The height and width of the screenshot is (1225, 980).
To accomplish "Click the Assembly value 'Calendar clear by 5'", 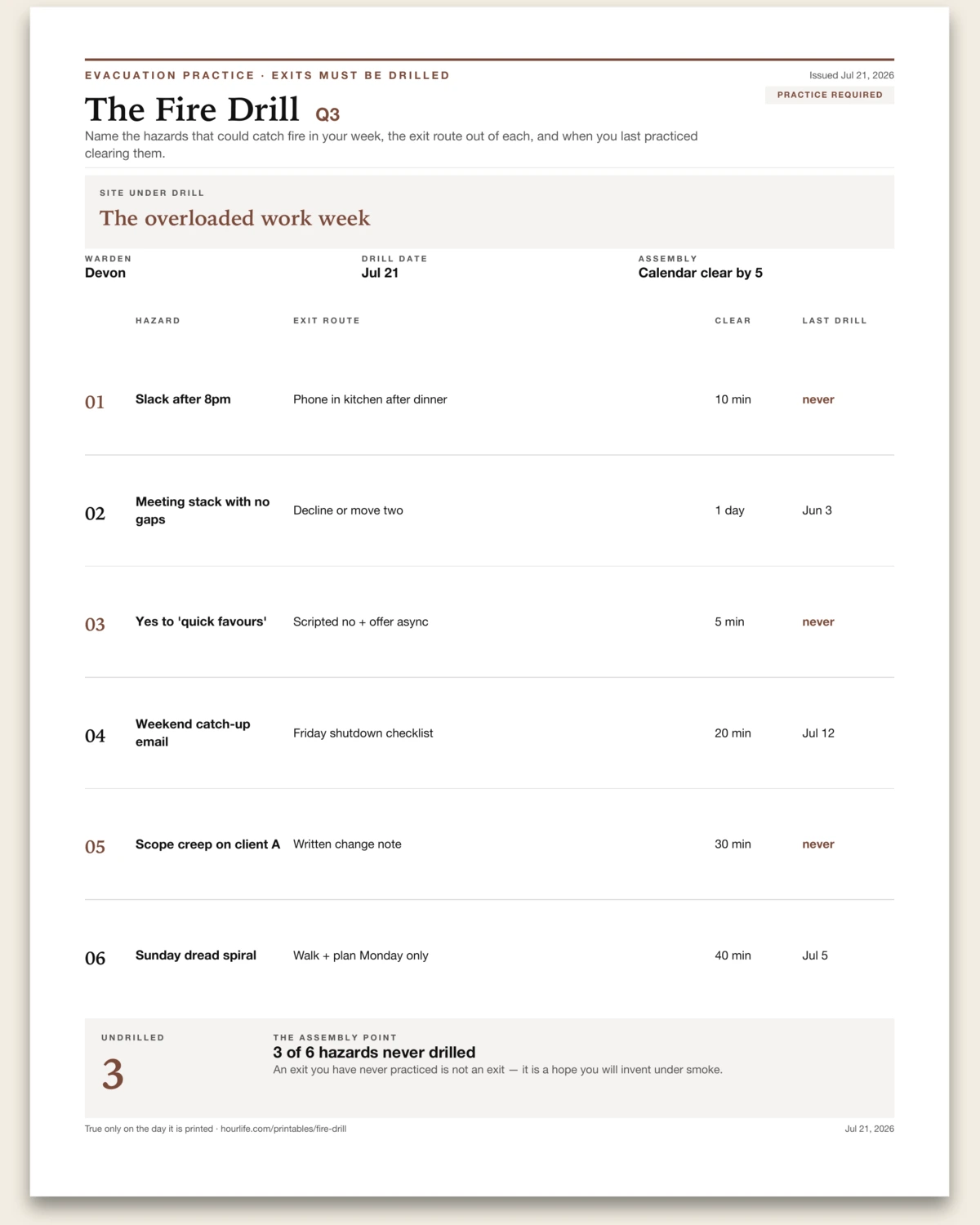I will coord(701,273).
